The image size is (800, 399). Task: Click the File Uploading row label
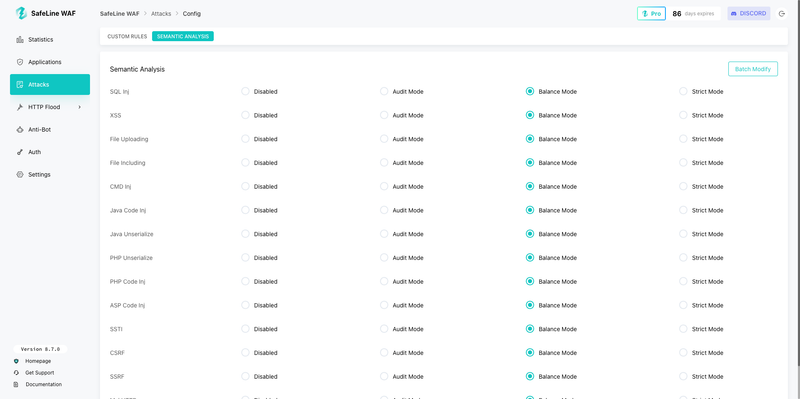pyautogui.click(x=129, y=139)
